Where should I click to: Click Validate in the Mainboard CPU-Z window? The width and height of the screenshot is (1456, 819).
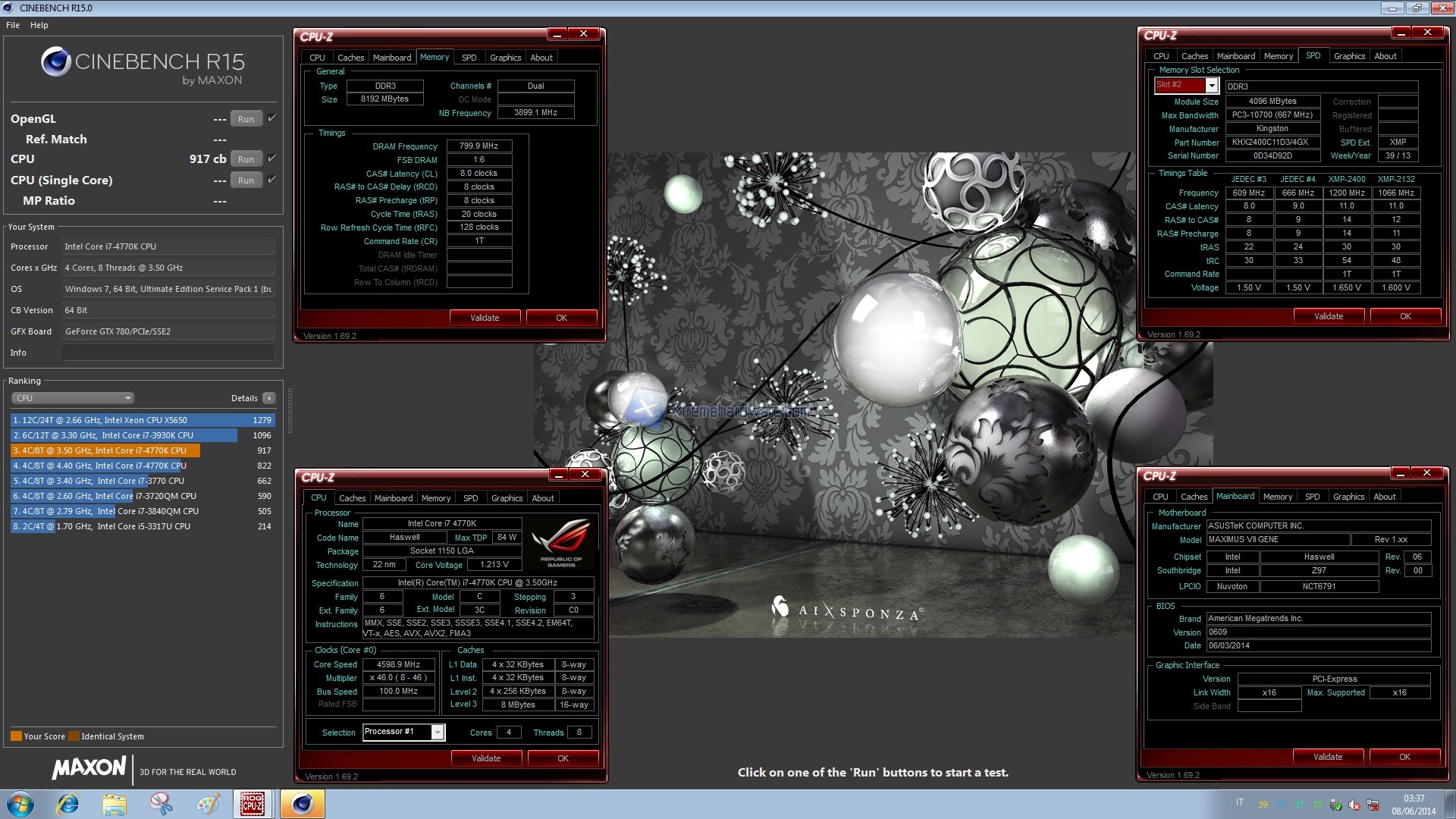pos(1327,757)
